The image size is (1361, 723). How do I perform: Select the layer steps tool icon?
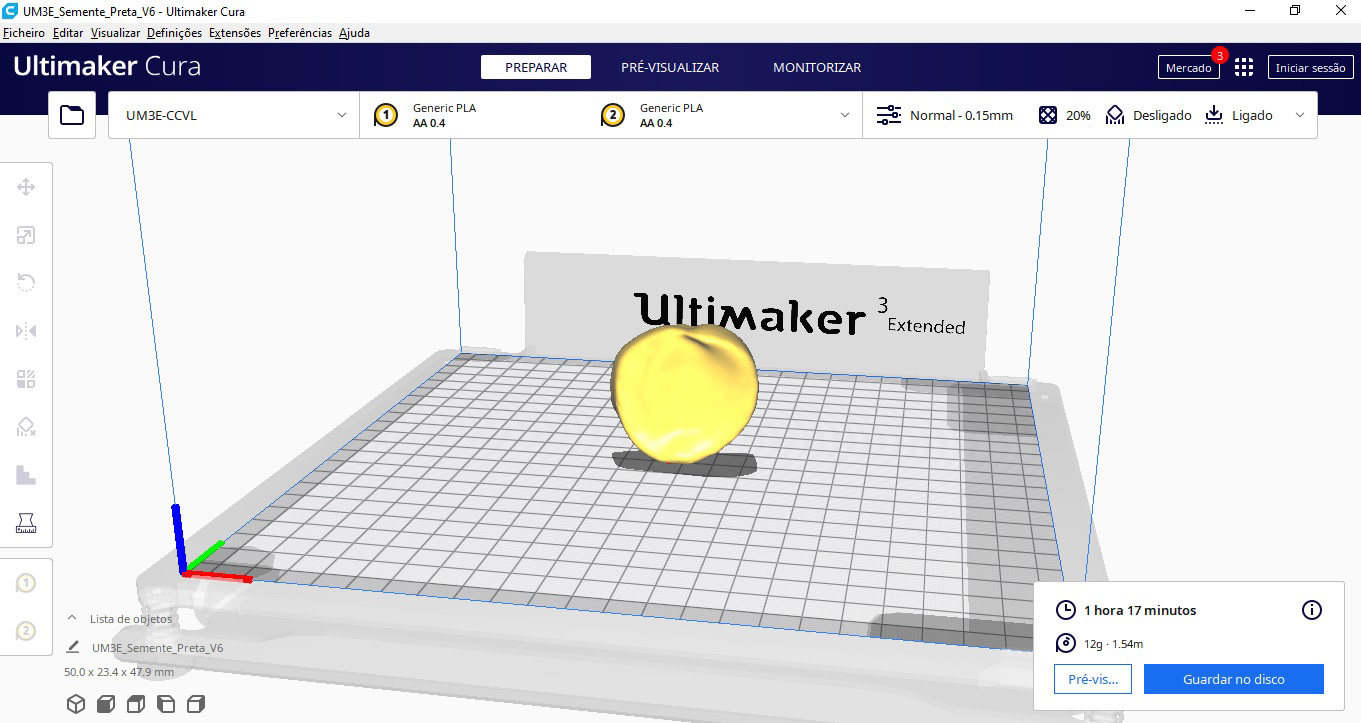tap(26, 475)
